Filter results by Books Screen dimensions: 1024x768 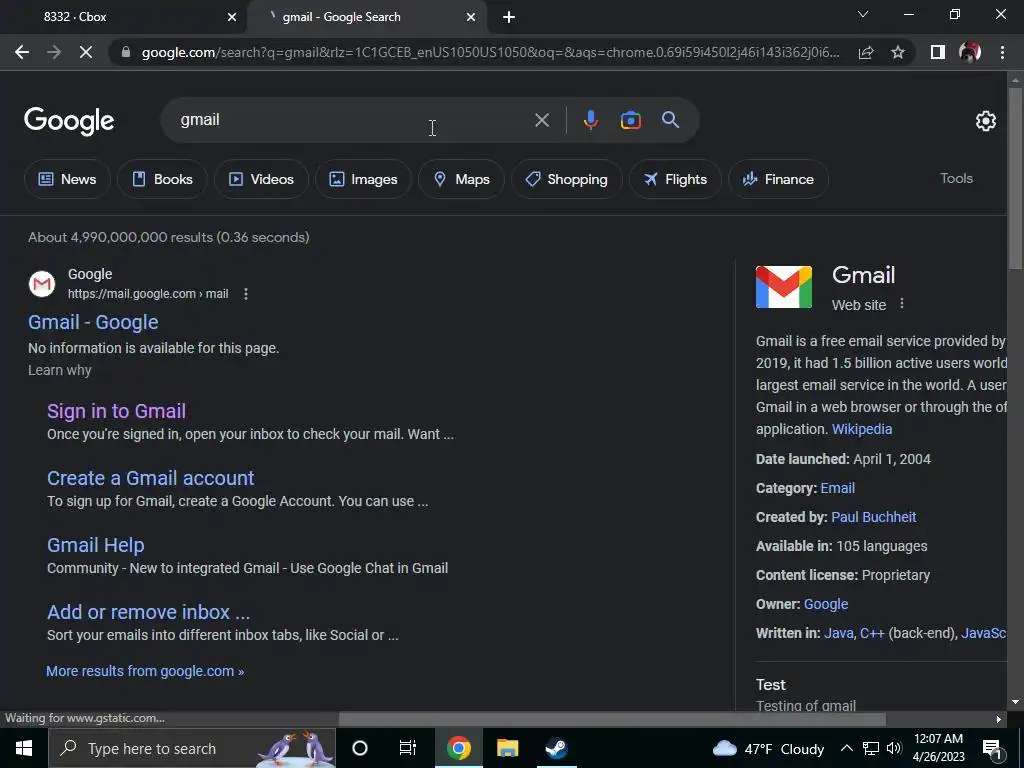point(162,179)
